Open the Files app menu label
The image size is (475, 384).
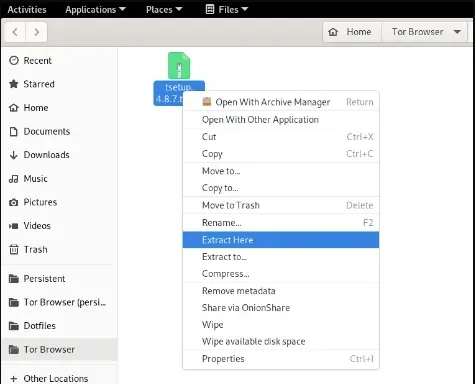(x=228, y=10)
